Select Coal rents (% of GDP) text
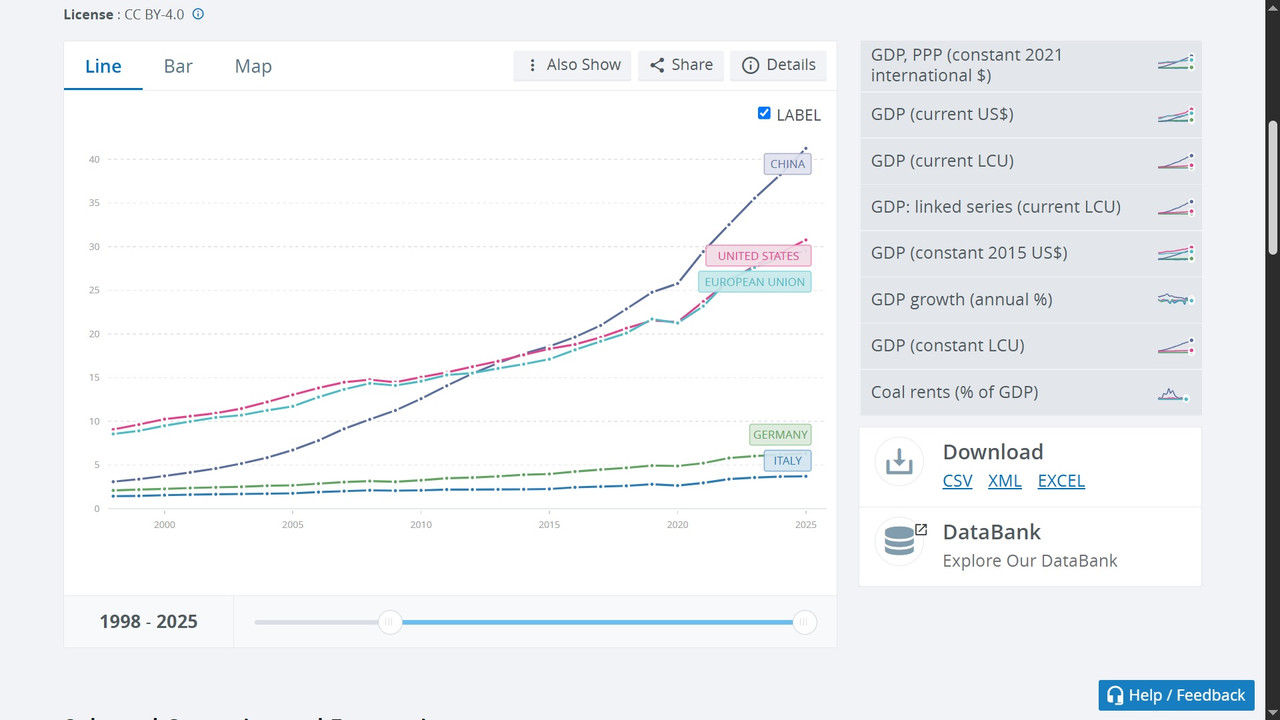 955,392
